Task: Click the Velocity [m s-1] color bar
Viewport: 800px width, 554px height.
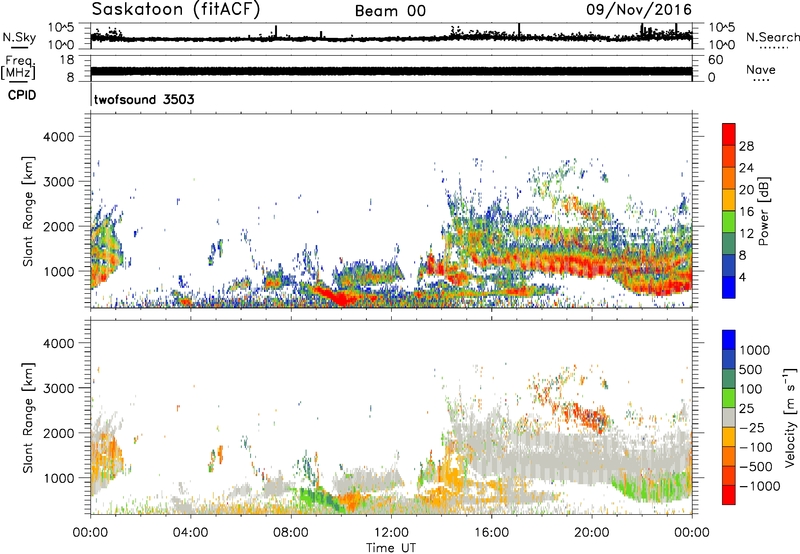Action: [729, 417]
